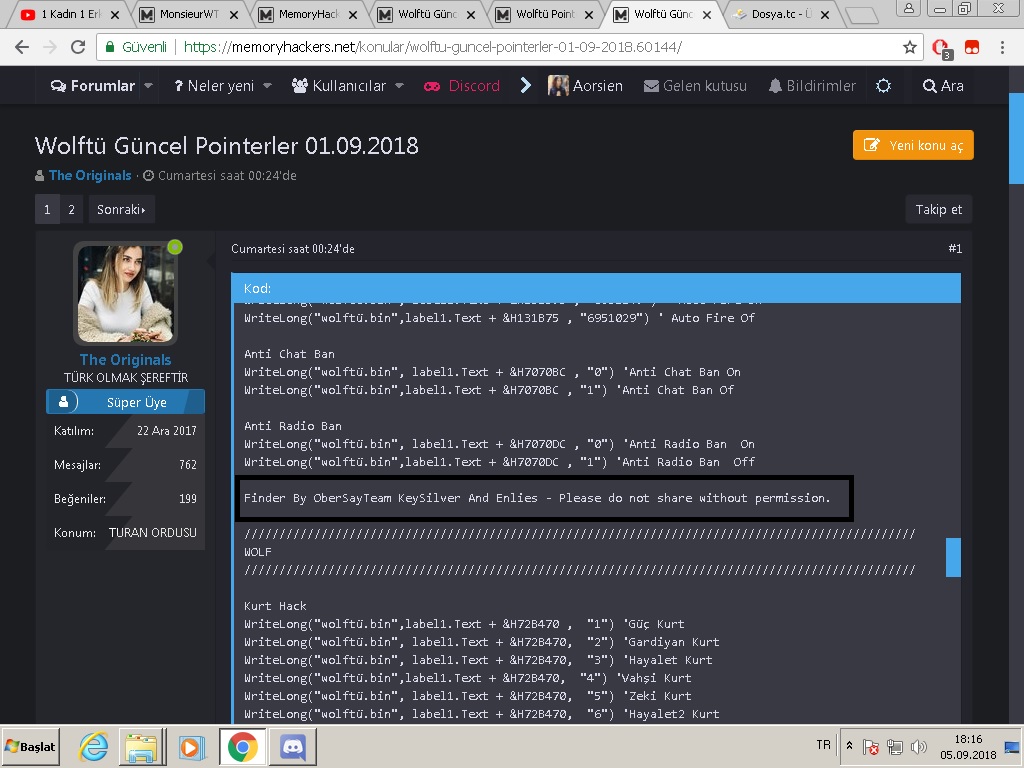This screenshot has width=1024, height=768.
Task: Open the Neler yeni menu item
Action: coord(214,86)
